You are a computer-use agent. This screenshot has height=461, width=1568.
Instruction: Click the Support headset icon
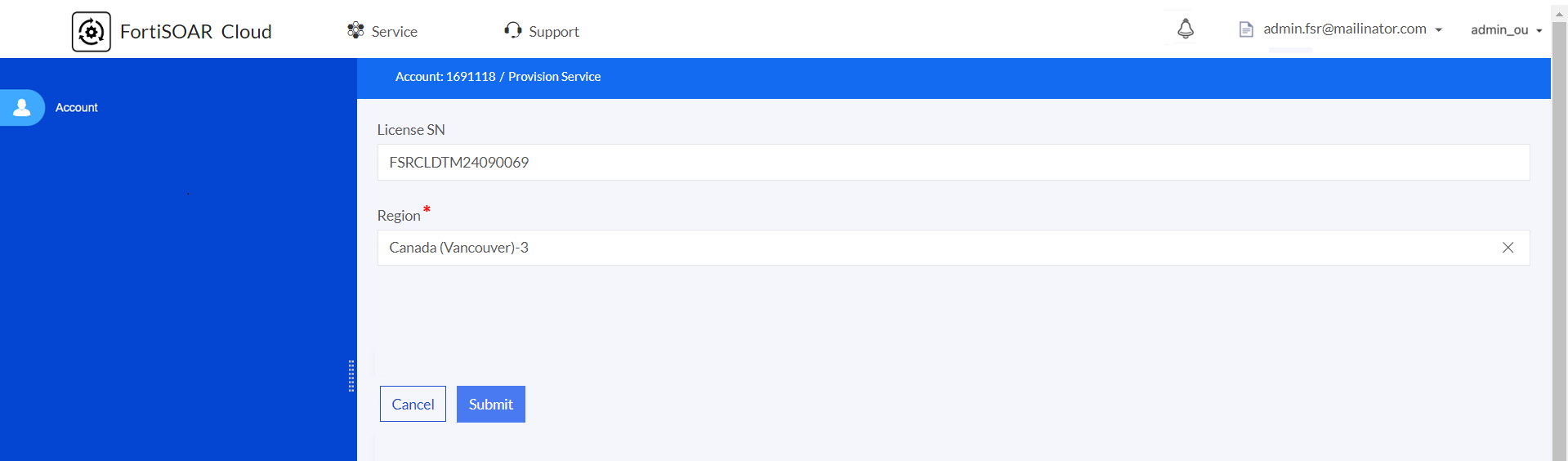513,30
